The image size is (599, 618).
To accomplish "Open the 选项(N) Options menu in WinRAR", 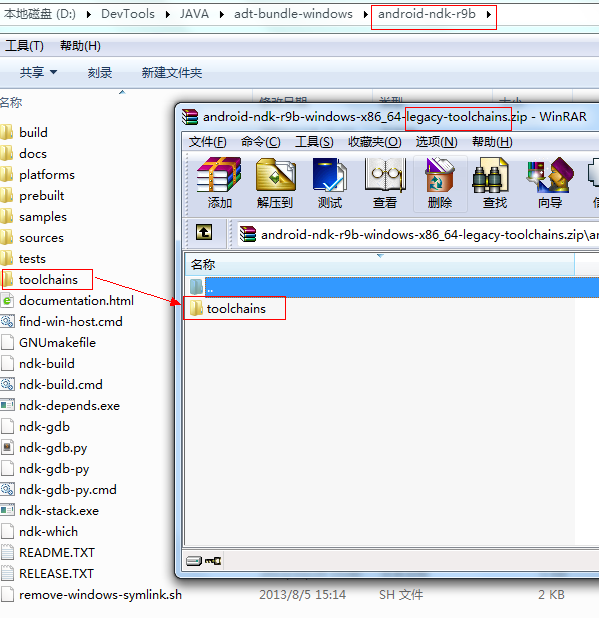I will [x=437, y=141].
